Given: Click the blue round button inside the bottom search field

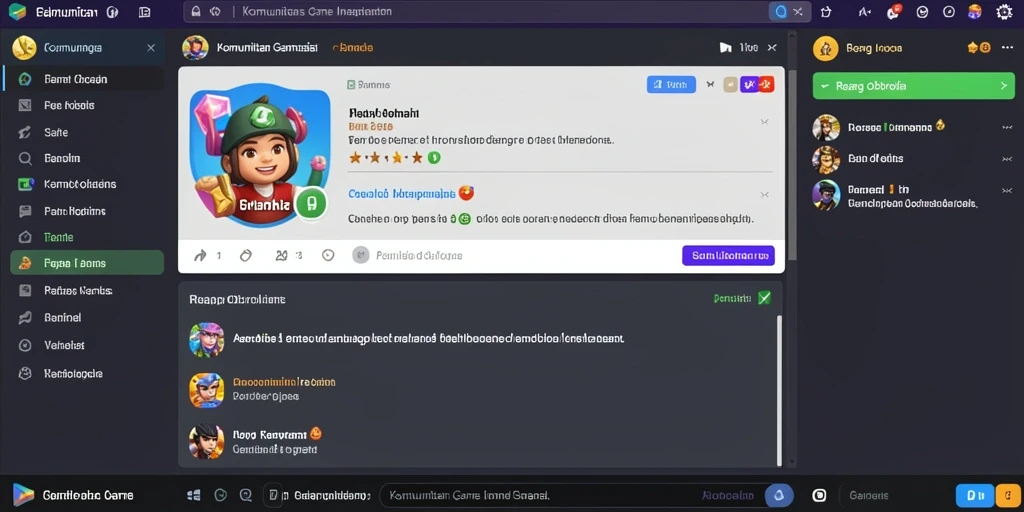Looking at the screenshot, I should [778, 496].
